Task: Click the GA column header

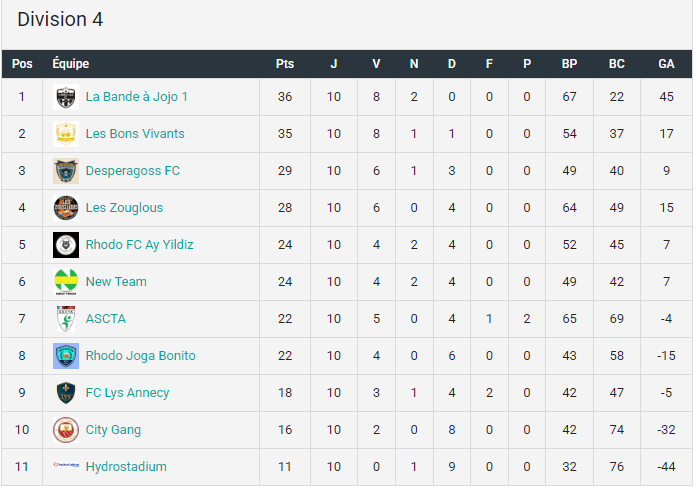Action: coord(666,64)
